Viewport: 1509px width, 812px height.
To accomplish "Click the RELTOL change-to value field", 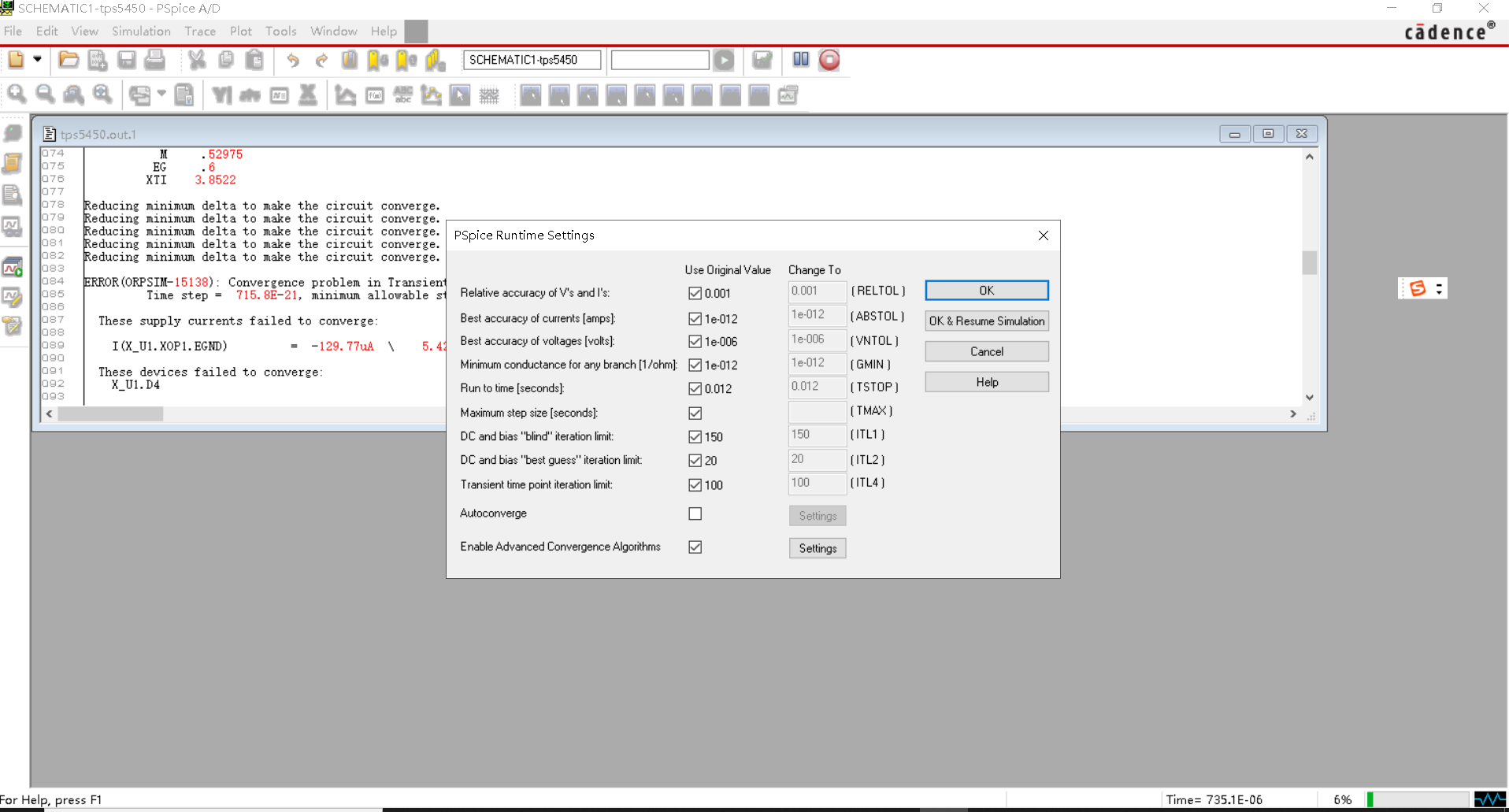I will click(818, 291).
